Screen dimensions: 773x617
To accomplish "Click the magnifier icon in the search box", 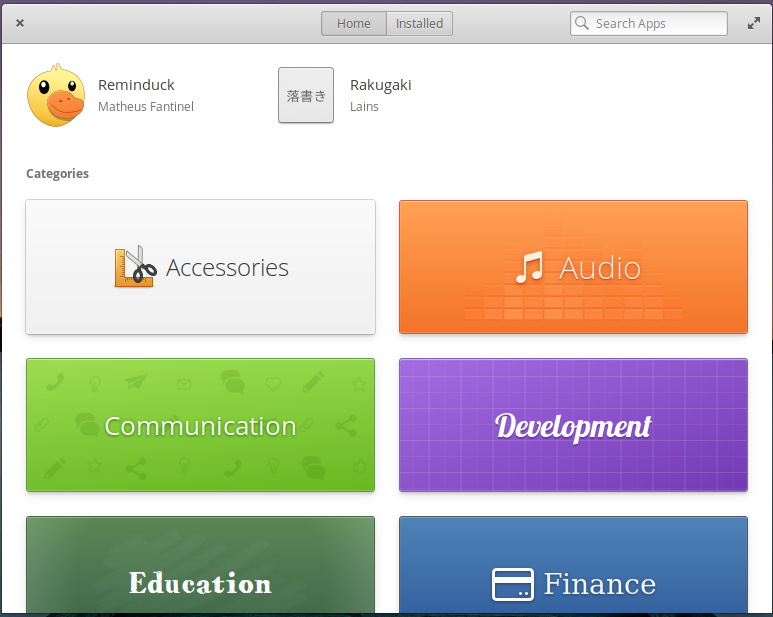I will (582, 23).
